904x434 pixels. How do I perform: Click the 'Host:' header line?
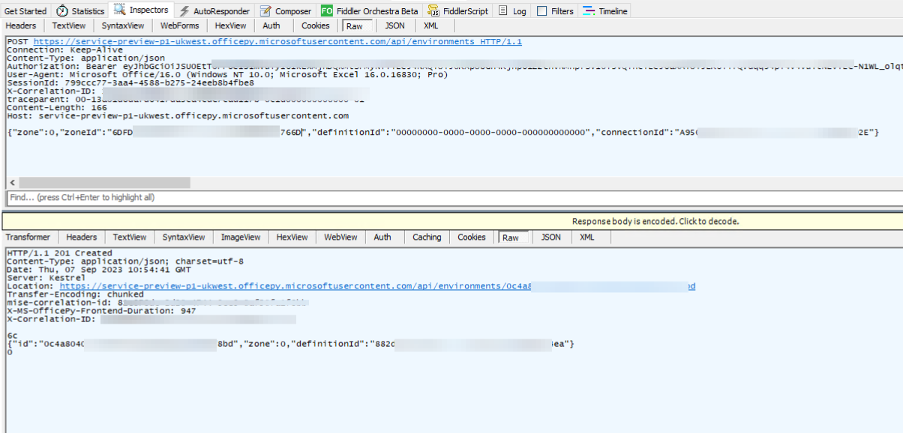[x=178, y=116]
